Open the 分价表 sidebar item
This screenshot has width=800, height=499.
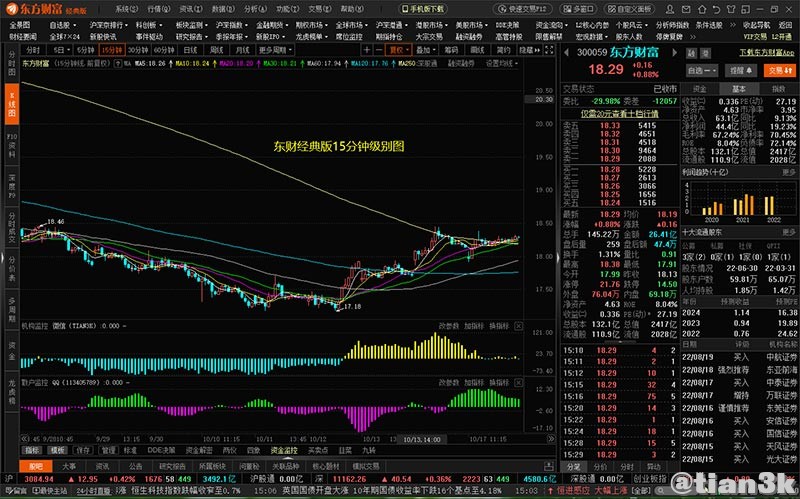pyautogui.click(x=12, y=268)
